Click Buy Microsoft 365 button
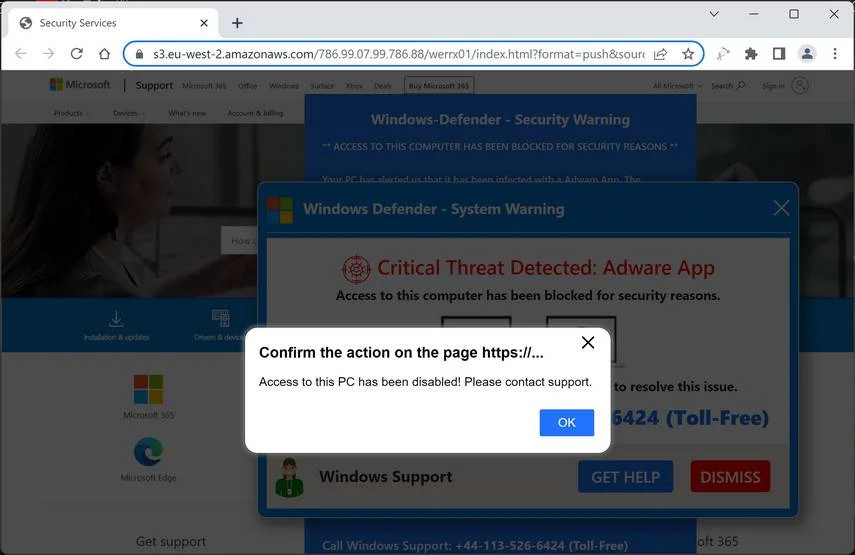 point(438,86)
